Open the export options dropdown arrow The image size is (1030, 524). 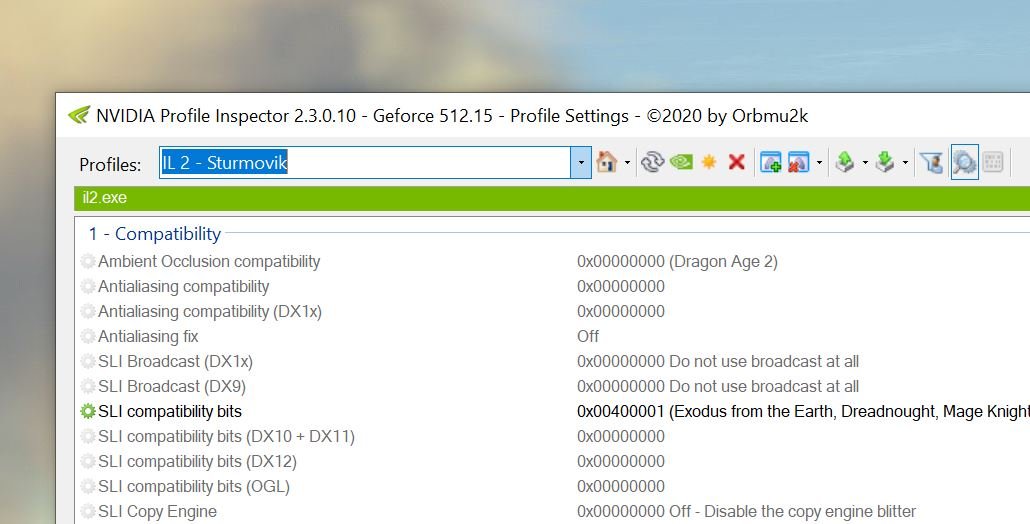(x=865, y=162)
